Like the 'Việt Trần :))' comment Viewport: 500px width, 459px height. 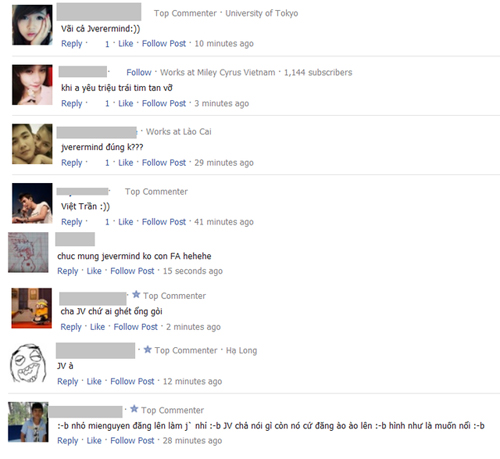(x=126, y=222)
